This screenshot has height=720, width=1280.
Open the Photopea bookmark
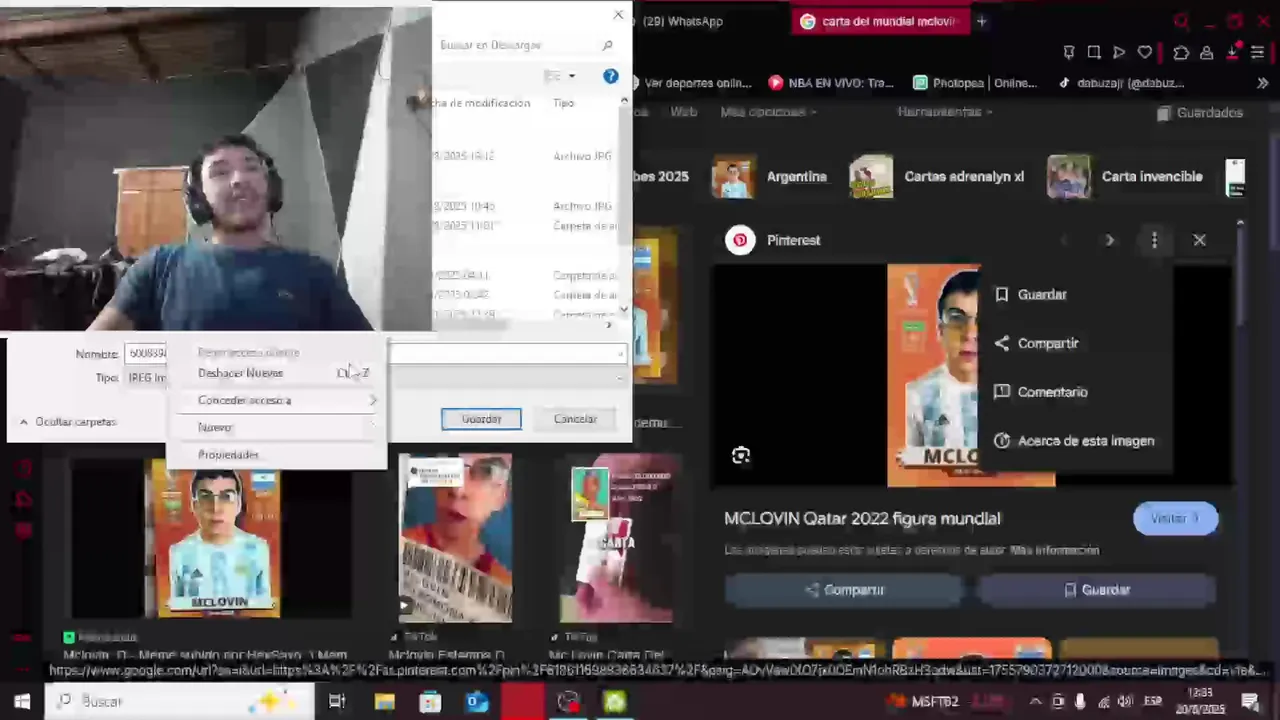click(975, 83)
